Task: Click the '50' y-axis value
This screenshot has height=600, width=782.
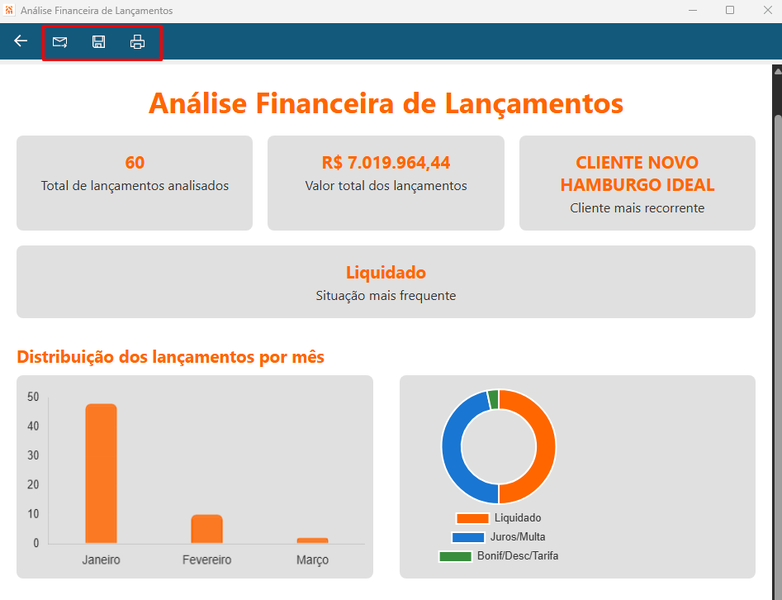Action: 33,397
